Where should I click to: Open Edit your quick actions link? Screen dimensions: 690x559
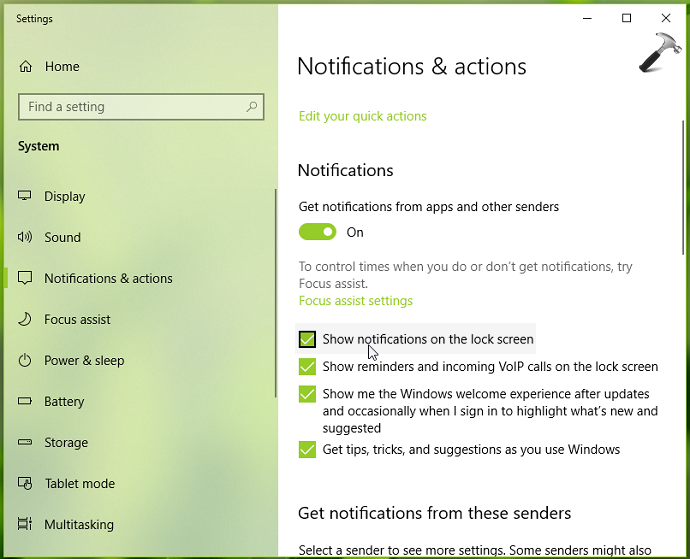point(363,116)
